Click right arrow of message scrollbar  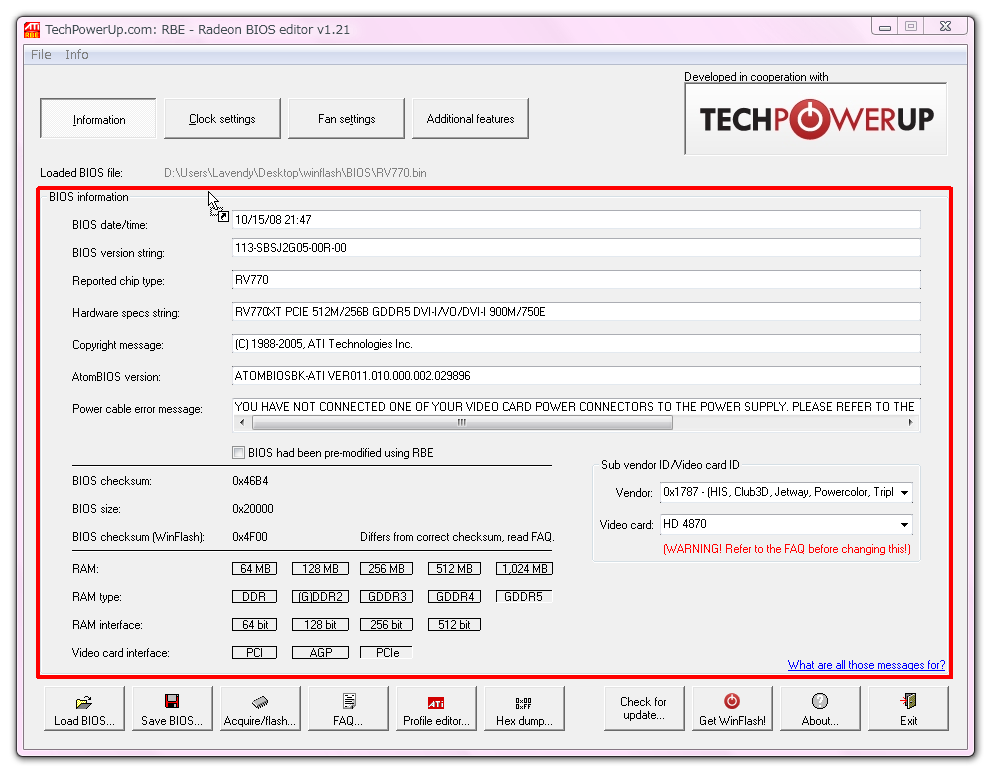coord(910,422)
